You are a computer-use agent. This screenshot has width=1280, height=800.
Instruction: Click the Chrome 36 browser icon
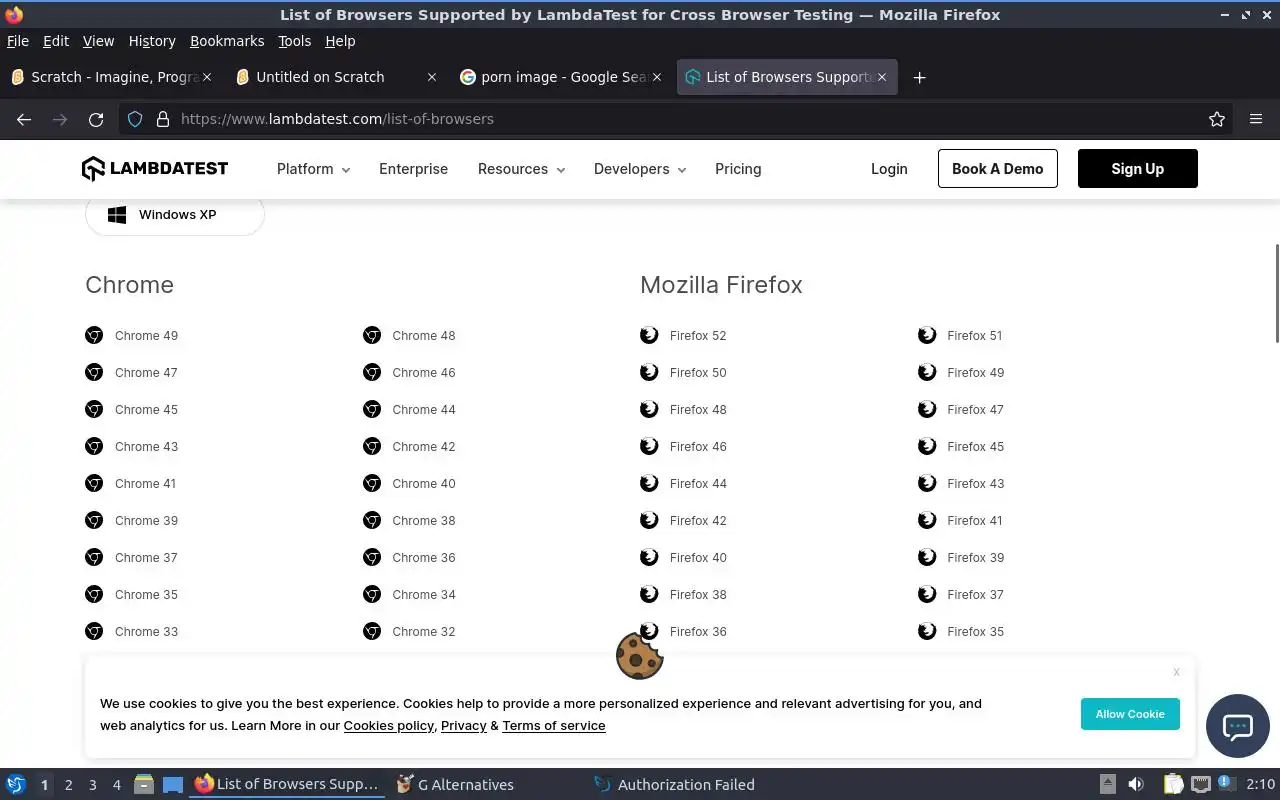click(x=372, y=557)
